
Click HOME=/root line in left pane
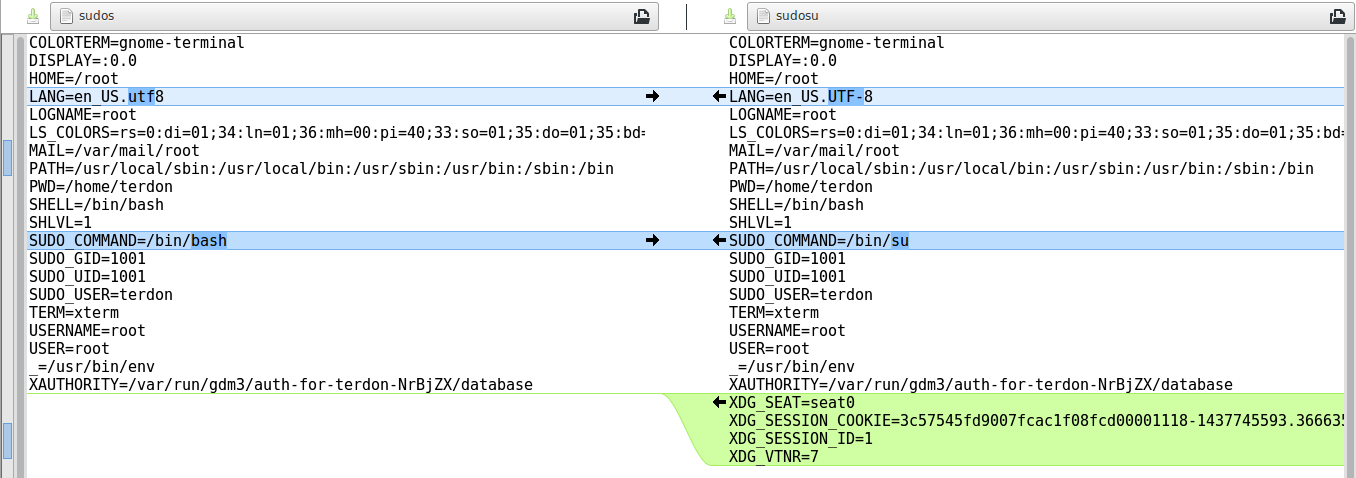tap(74, 79)
